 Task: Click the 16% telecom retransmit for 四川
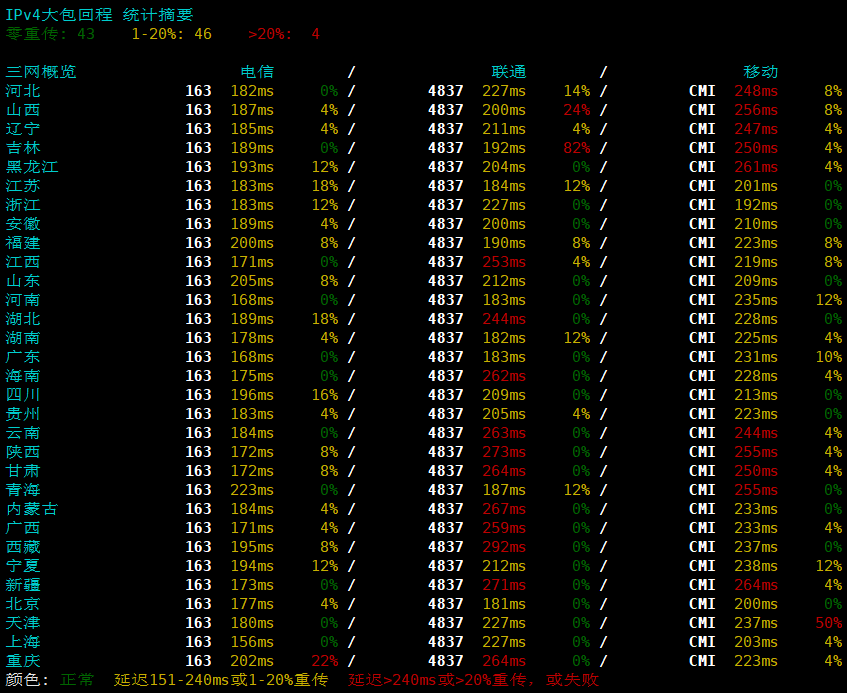(x=325, y=395)
